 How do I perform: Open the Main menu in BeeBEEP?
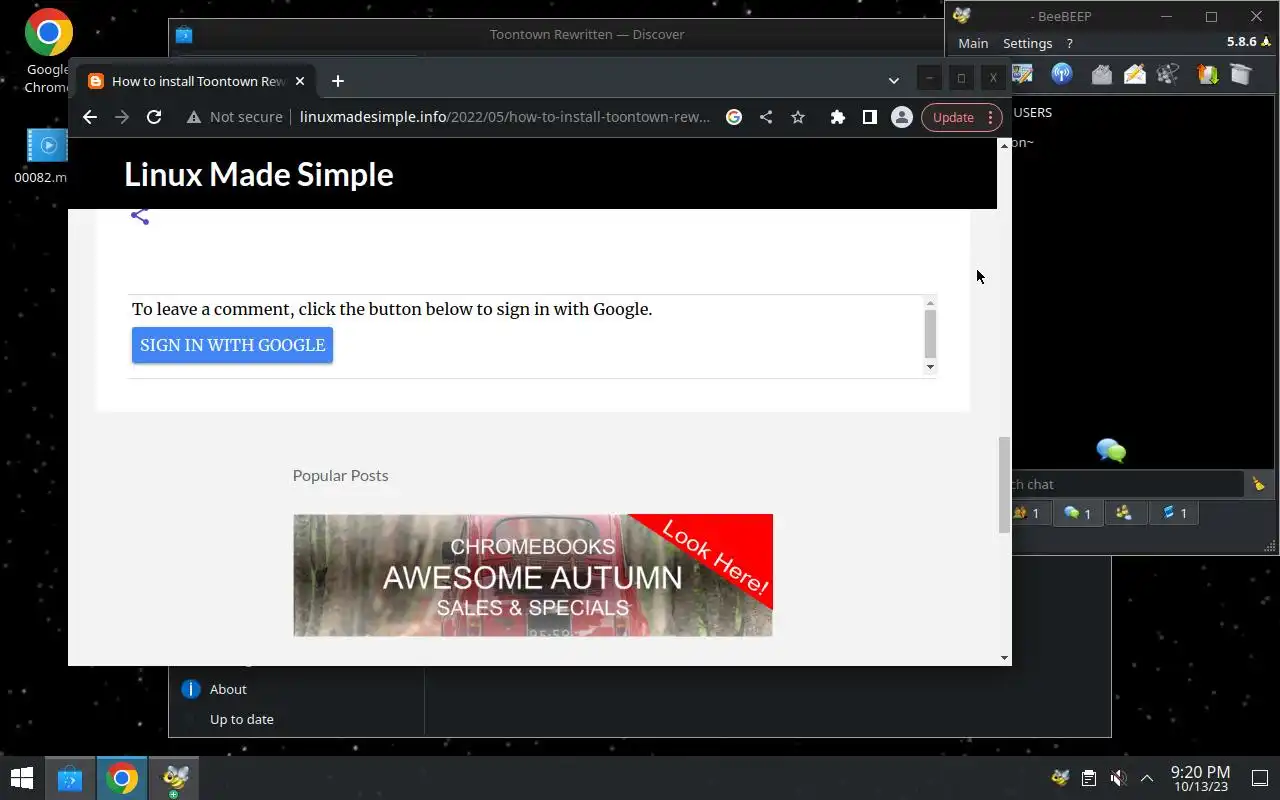pyautogui.click(x=973, y=43)
